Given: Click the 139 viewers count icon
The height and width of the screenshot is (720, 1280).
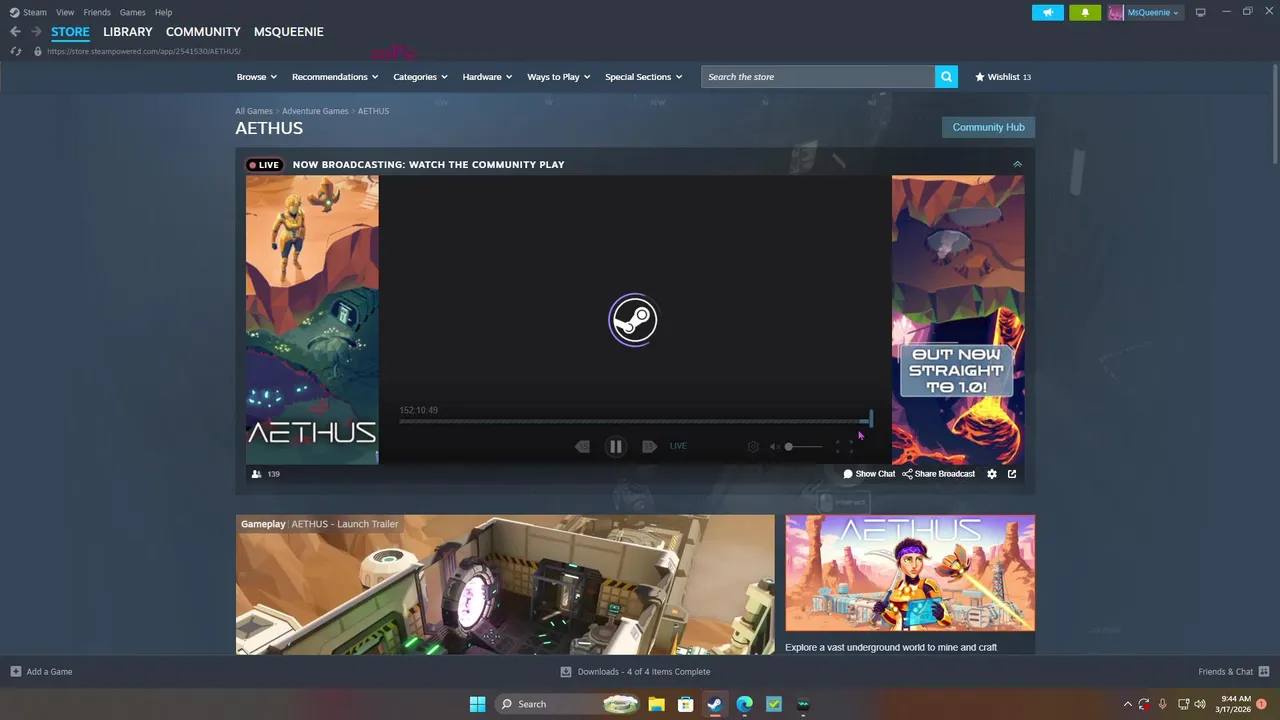Looking at the screenshot, I should coord(257,474).
